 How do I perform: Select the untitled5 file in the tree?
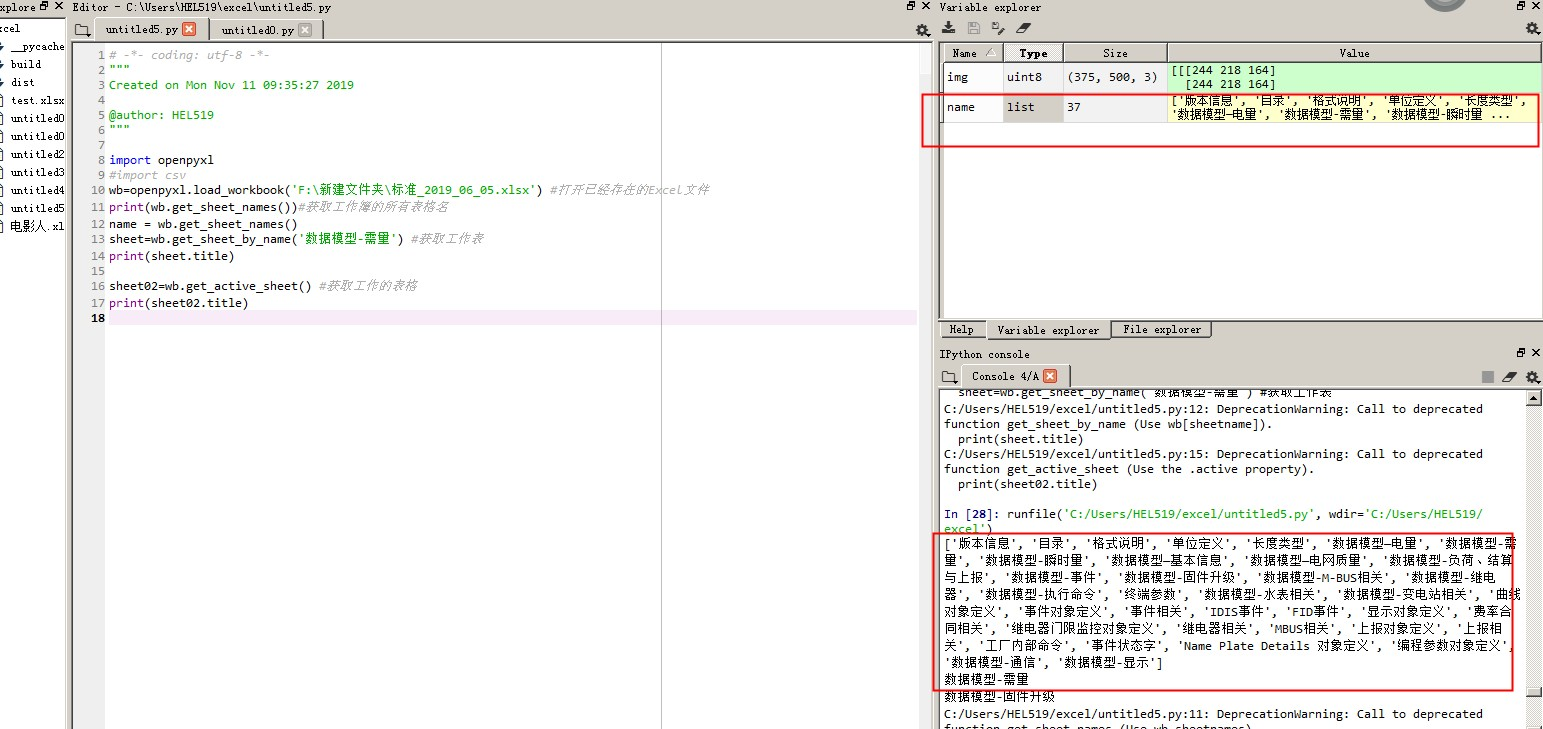tap(37, 208)
